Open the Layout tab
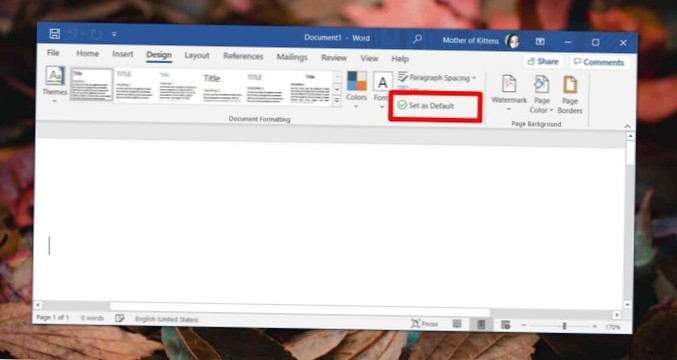The image size is (677, 360). tap(197, 56)
